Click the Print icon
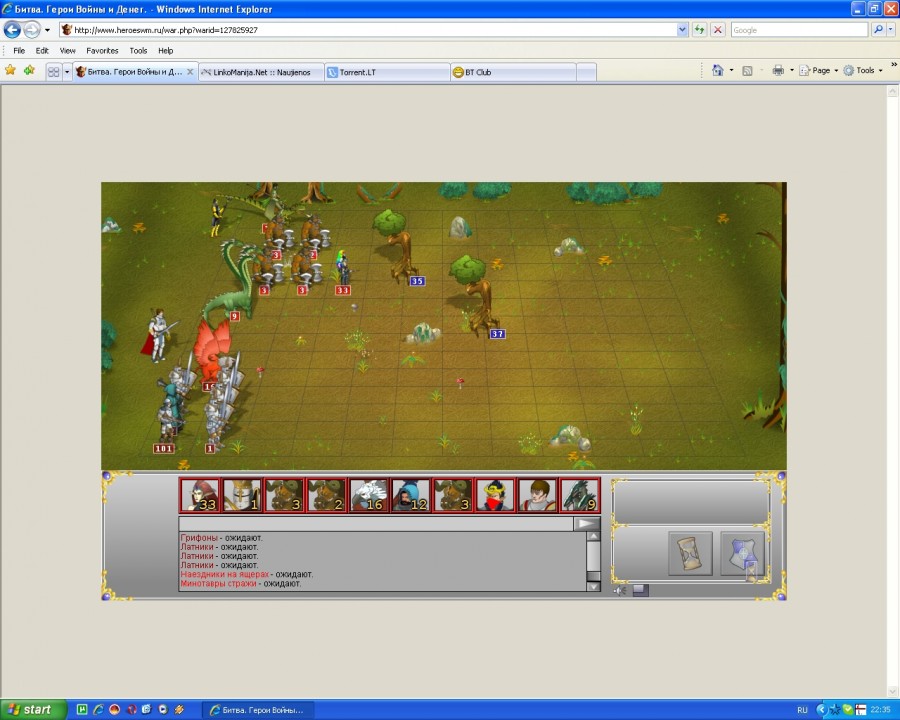Viewport: 900px width, 720px height. (778, 71)
